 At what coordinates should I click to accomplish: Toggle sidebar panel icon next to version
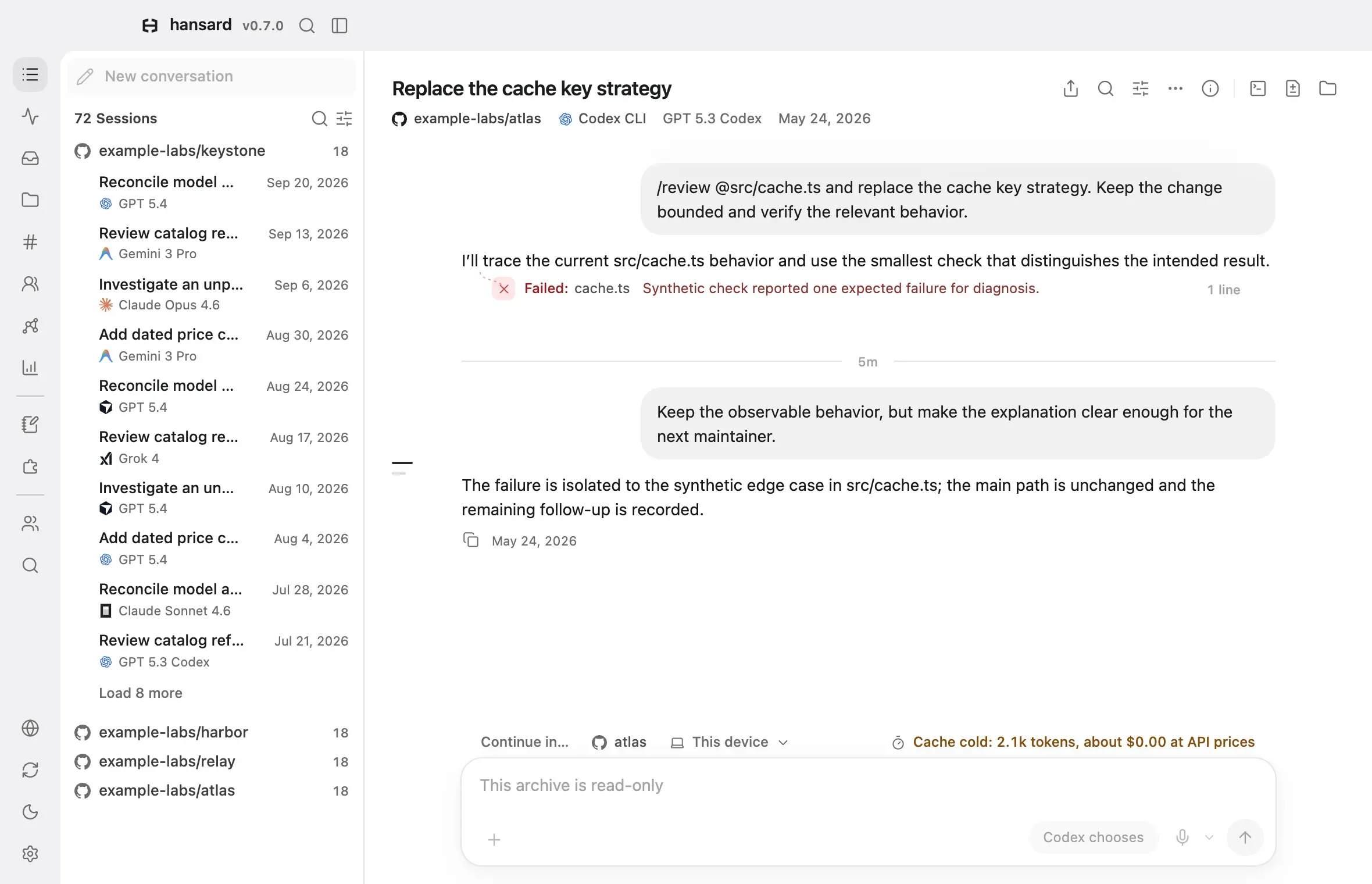click(340, 26)
